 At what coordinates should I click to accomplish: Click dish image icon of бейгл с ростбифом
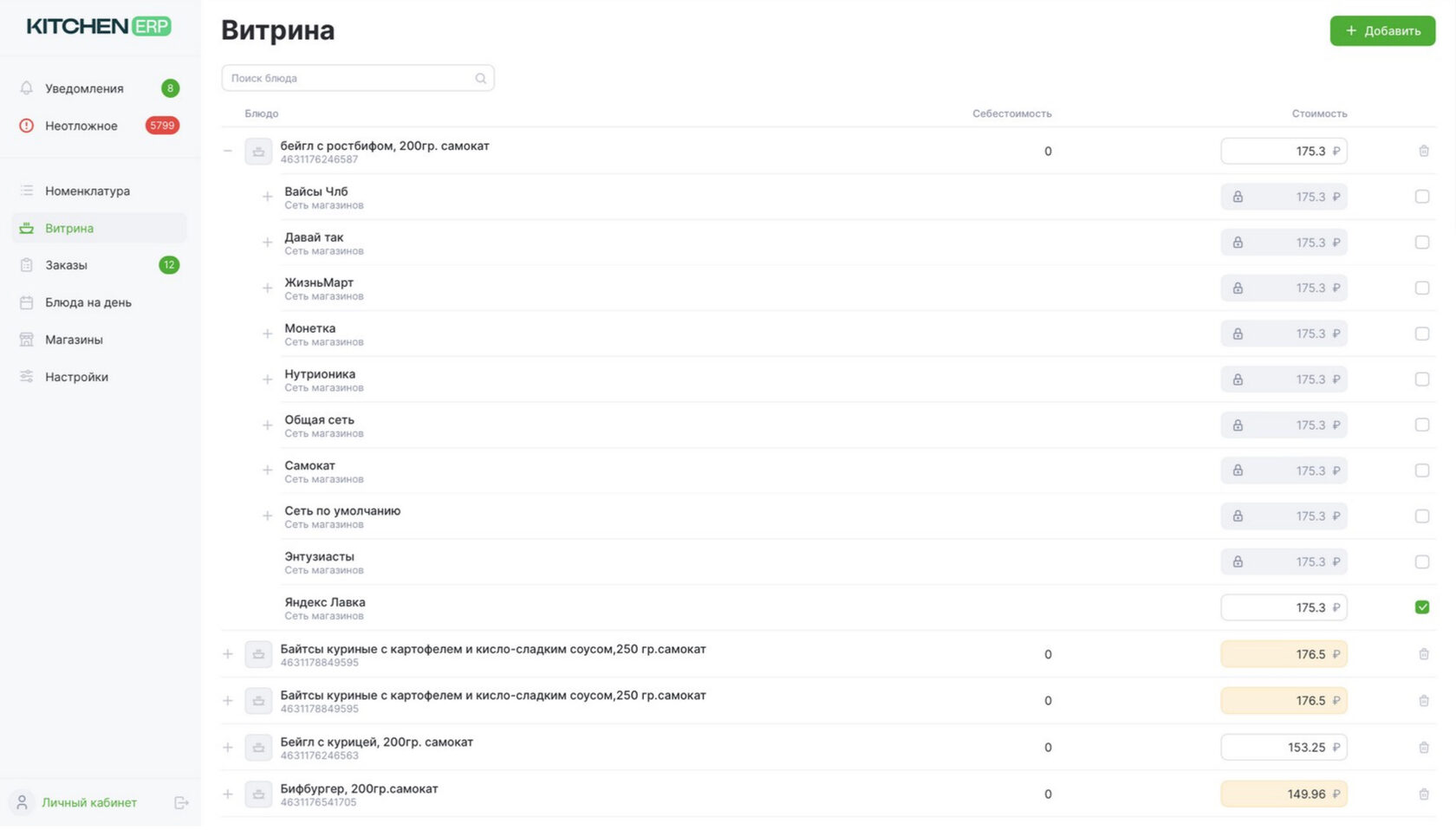pos(258,152)
